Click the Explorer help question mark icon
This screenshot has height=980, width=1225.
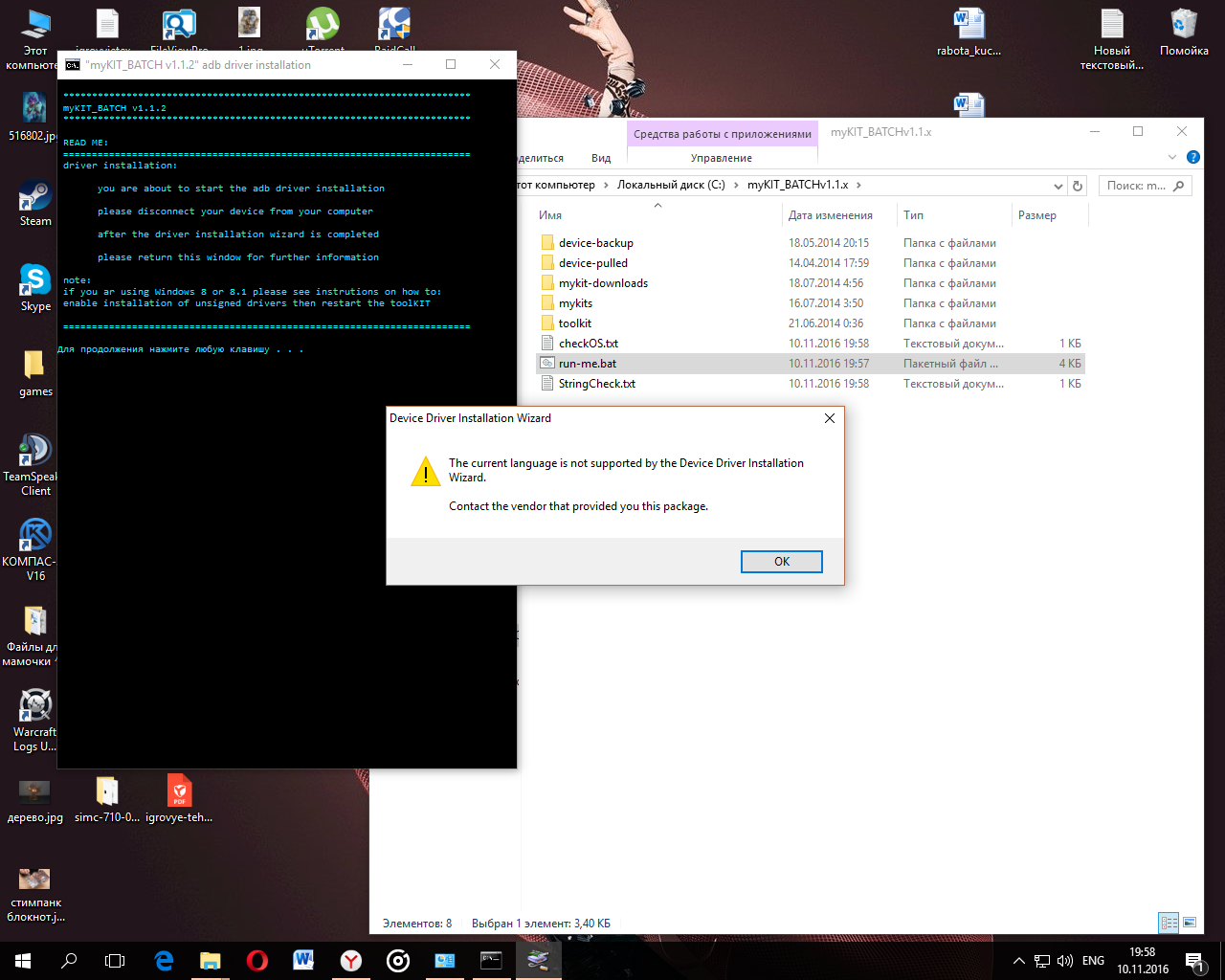click(x=1192, y=157)
